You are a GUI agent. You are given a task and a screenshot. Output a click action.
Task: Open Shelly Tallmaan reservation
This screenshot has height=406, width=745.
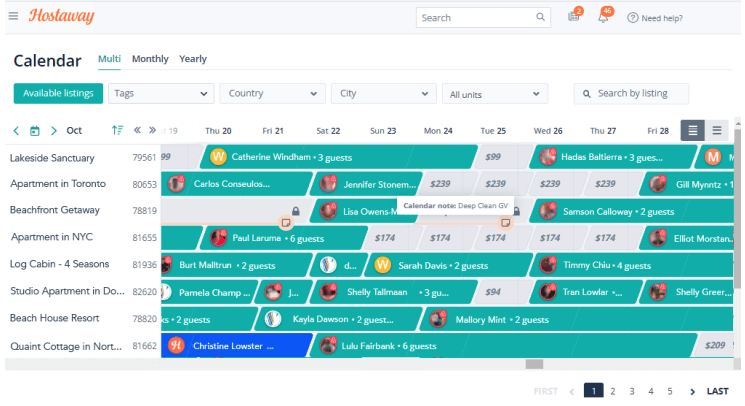(x=393, y=292)
